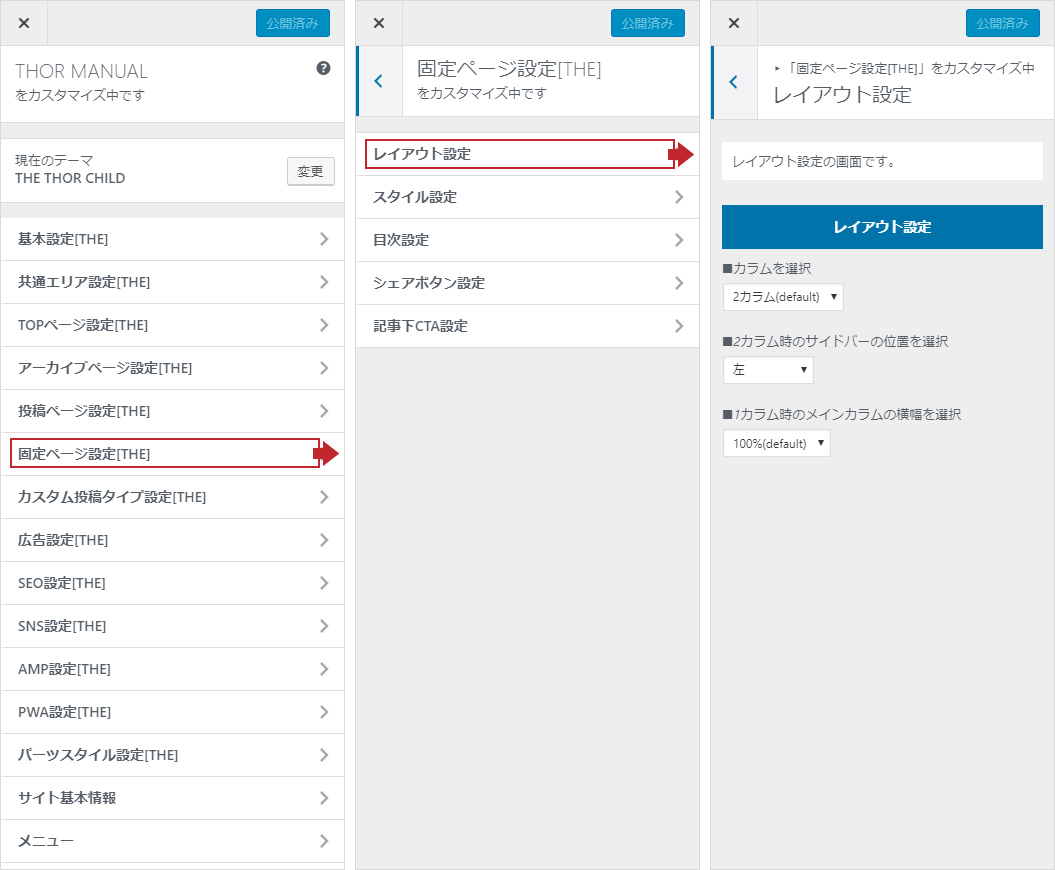Image resolution: width=1055 pixels, height=870 pixels.
Task: Open the sidebar position dropdown showing 左
Action: (768, 370)
